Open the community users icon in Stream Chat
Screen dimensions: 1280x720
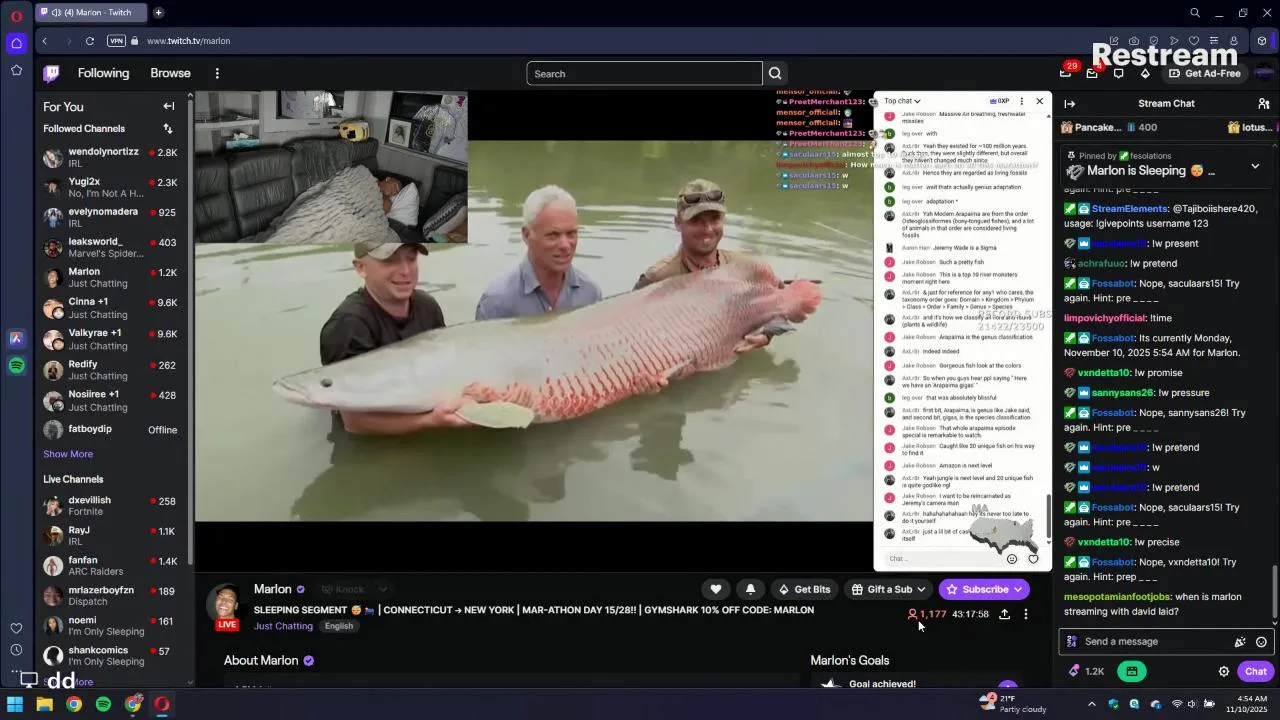(1264, 104)
